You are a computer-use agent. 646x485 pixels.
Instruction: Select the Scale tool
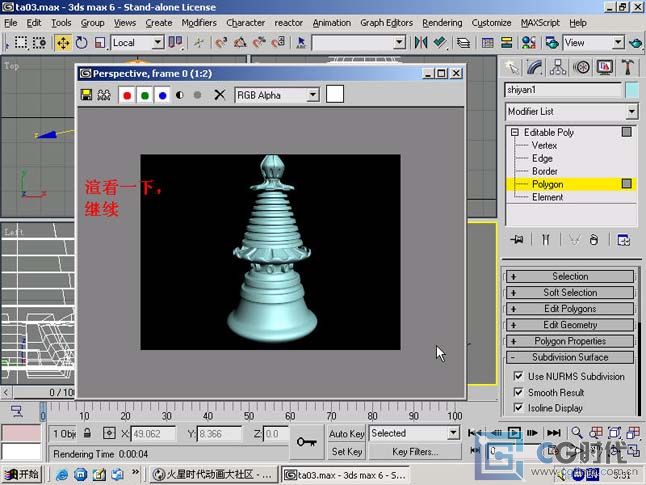point(100,43)
